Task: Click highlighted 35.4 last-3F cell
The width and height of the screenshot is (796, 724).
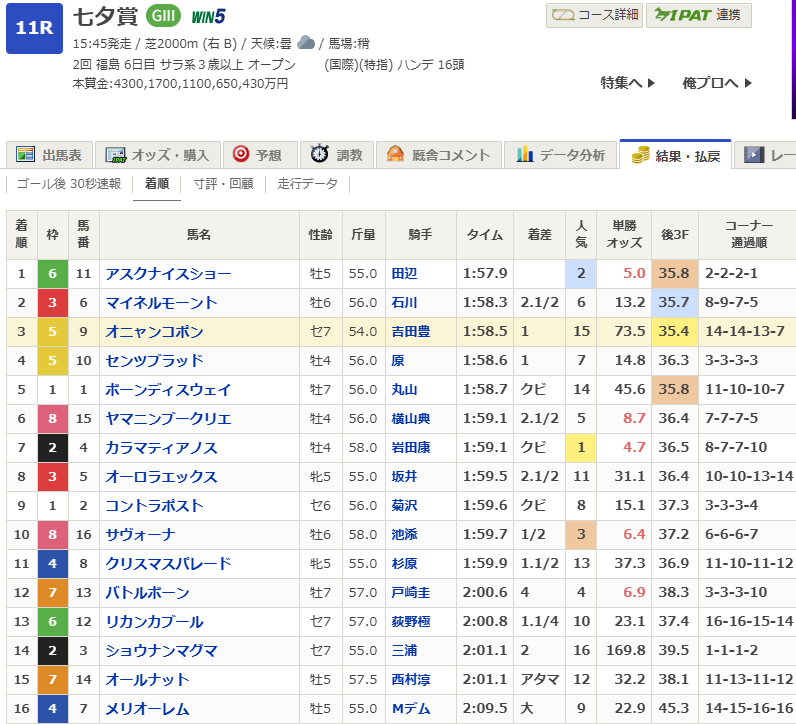Action: [x=675, y=332]
